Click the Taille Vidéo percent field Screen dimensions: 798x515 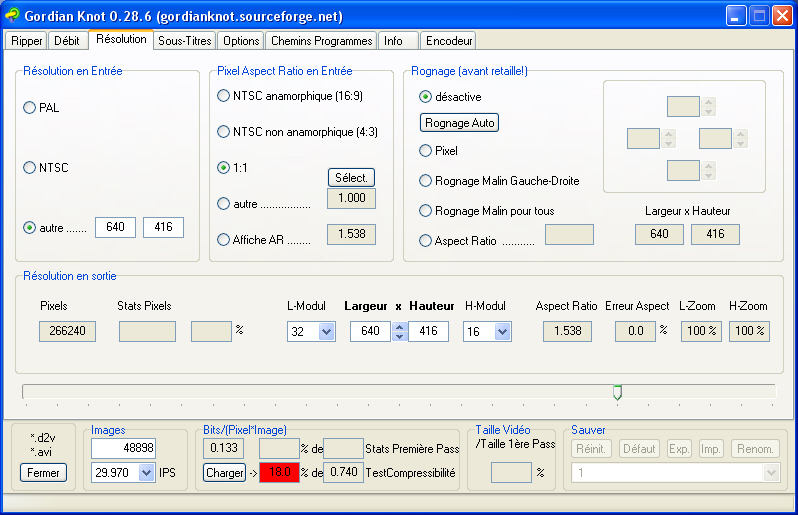click(511, 472)
